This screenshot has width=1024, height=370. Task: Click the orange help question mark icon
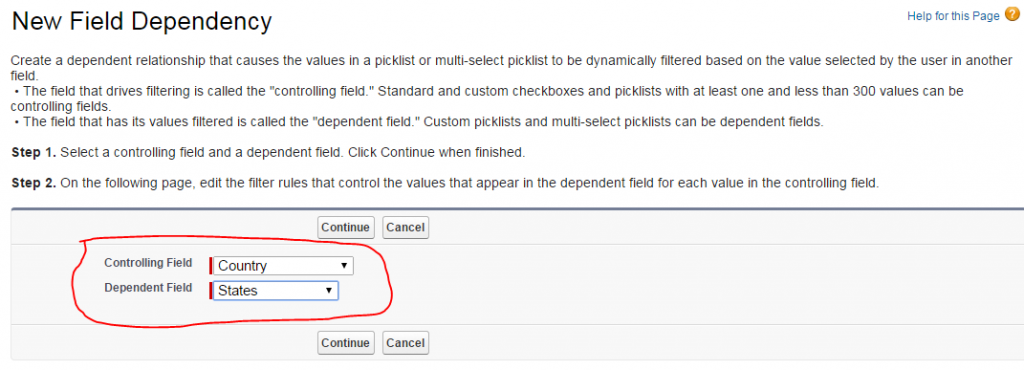(x=1011, y=15)
